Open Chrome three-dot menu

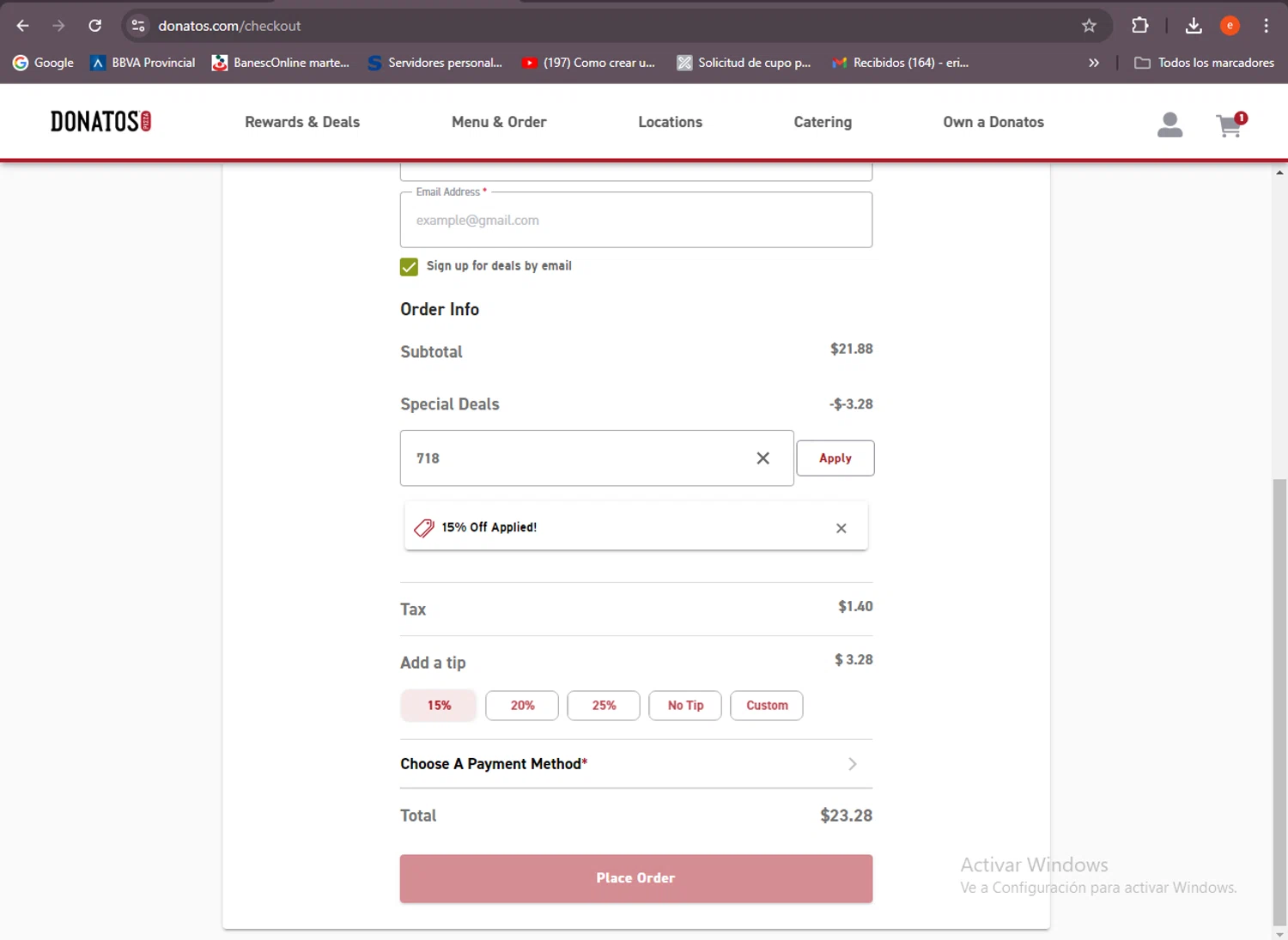tap(1266, 26)
